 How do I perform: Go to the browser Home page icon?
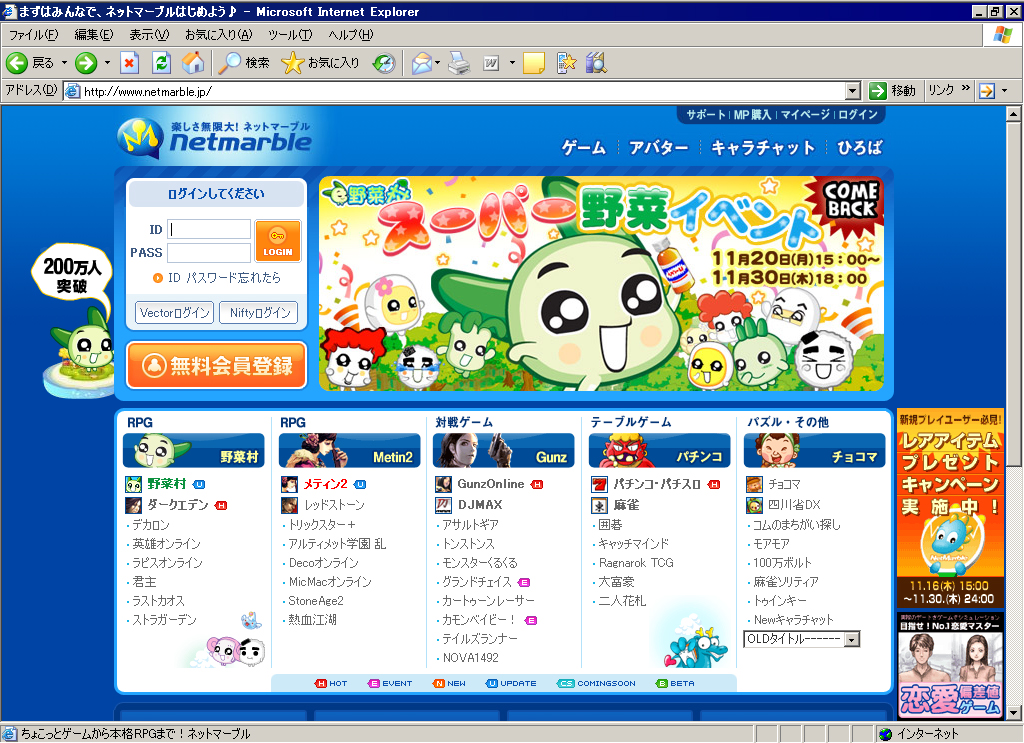coord(193,63)
